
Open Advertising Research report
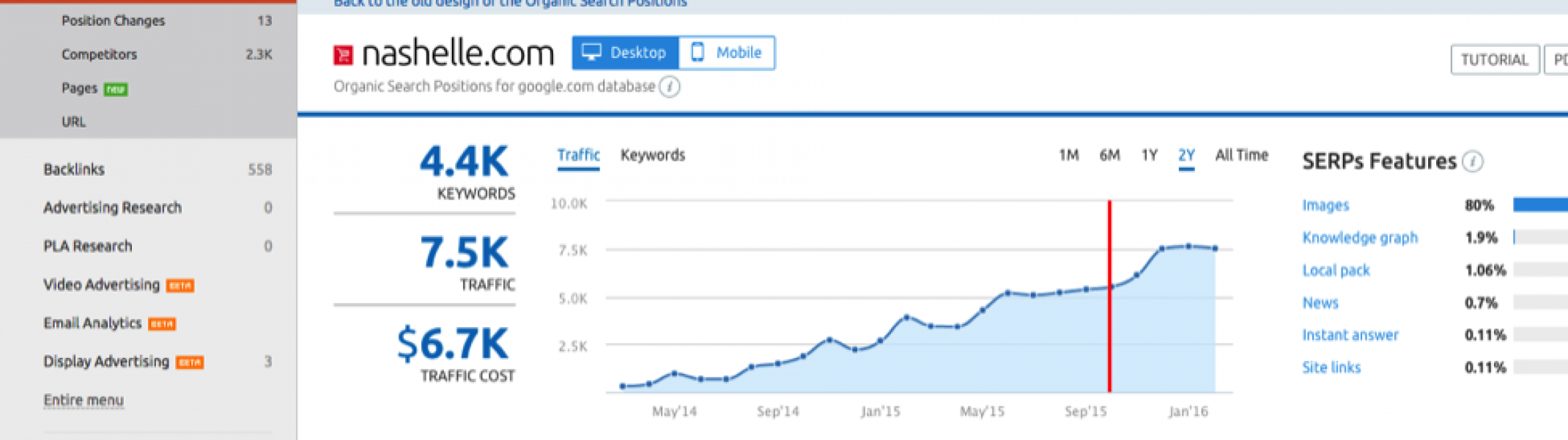112,208
